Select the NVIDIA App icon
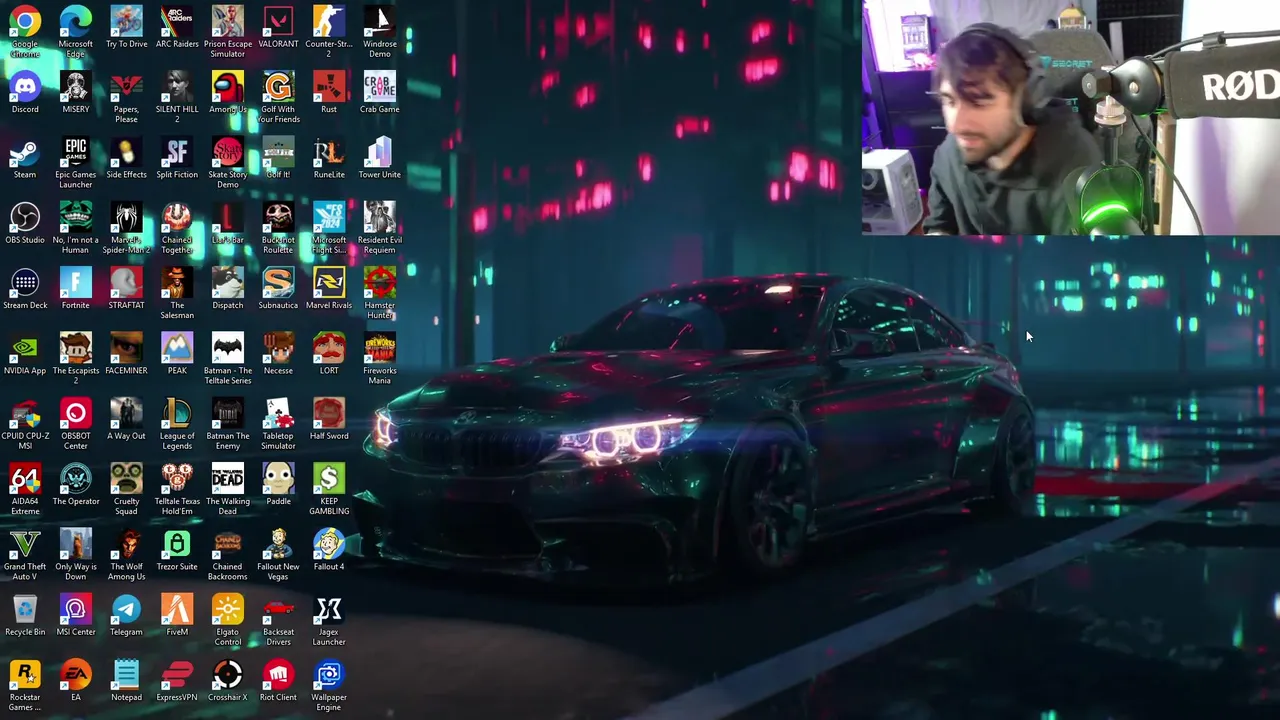The image size is (1280, 720). (x=25, y=348)
